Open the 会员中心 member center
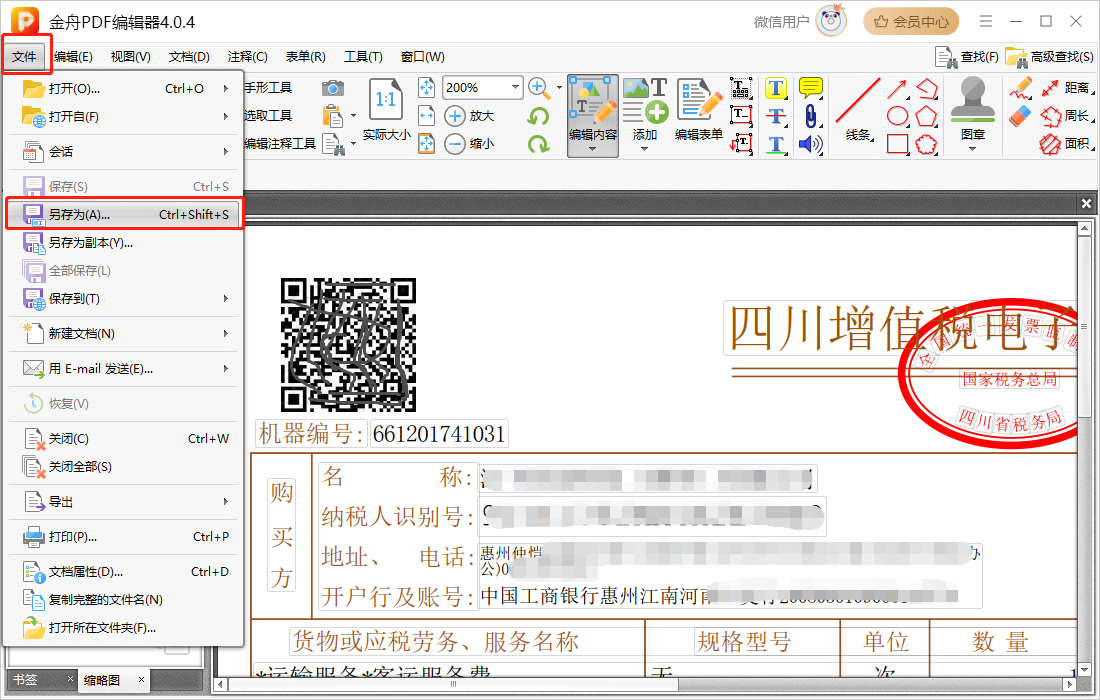 coord(911,22)
